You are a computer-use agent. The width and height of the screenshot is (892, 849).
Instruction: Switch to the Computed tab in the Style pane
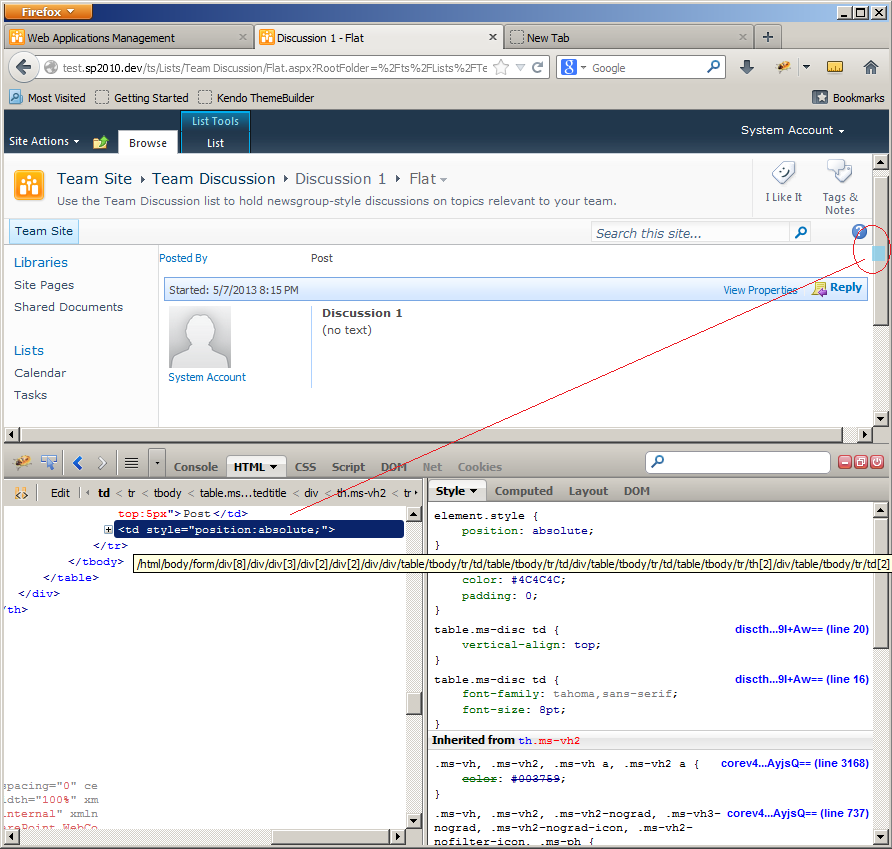point(524,490)
